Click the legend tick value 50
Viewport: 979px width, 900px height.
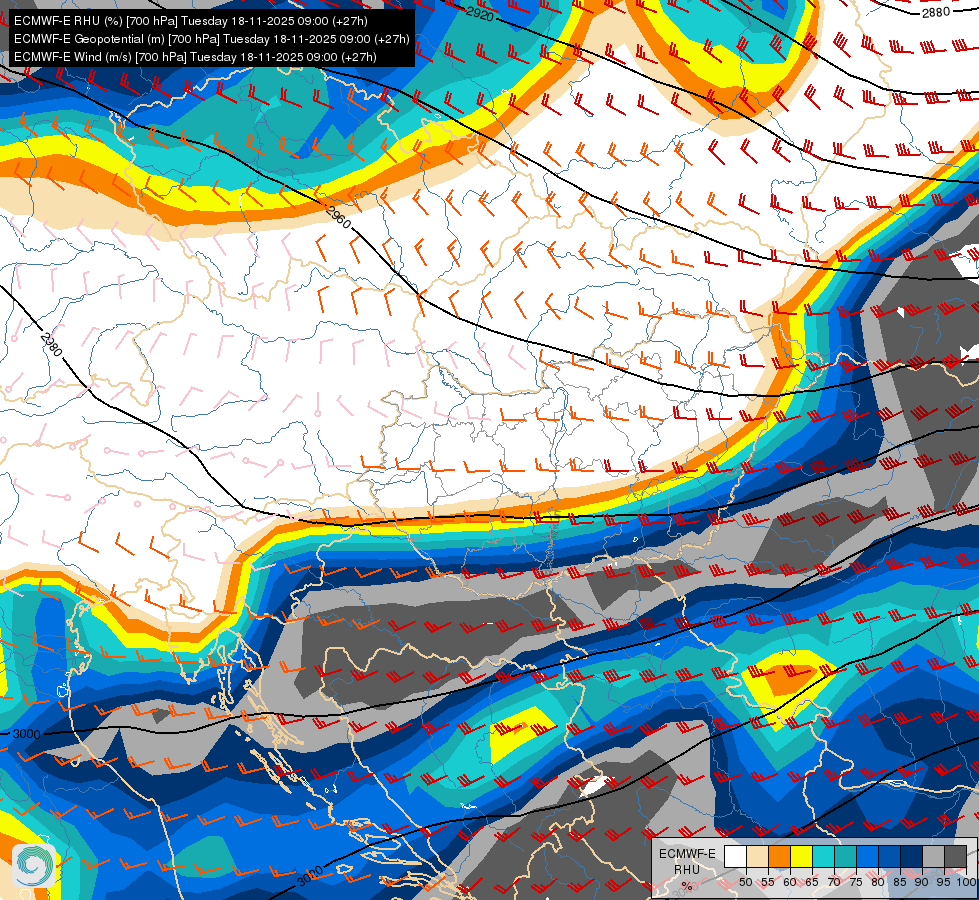[x=745, y=882]
